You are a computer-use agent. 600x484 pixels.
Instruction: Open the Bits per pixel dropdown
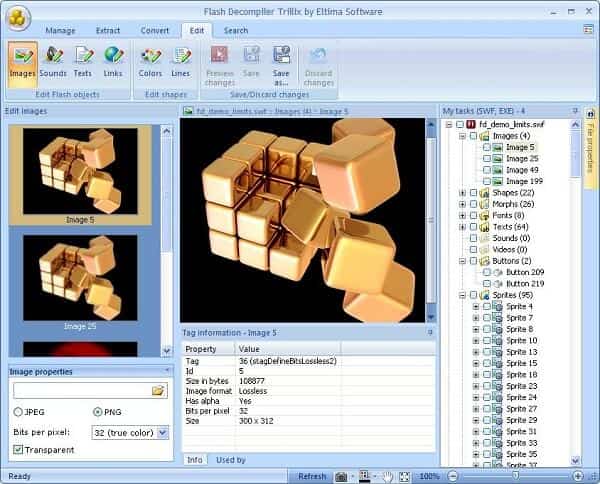tap(163, 433)
